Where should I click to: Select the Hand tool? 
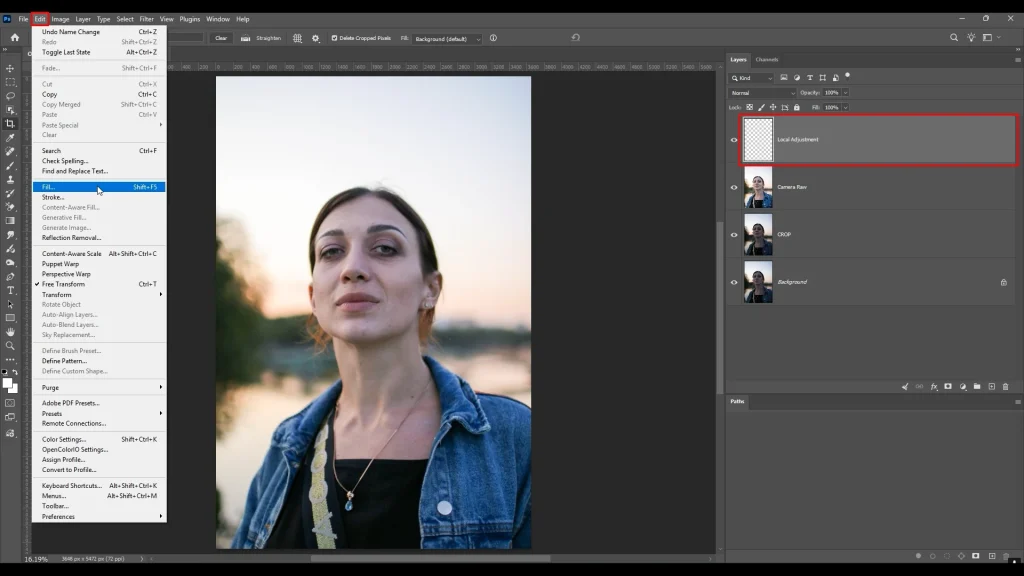[x=10, y=332]
